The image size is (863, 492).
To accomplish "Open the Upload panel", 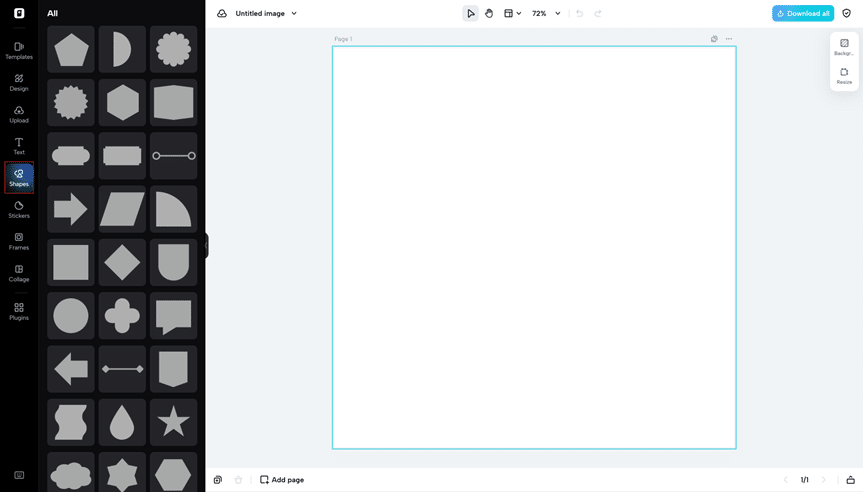I will click(19, 114).
